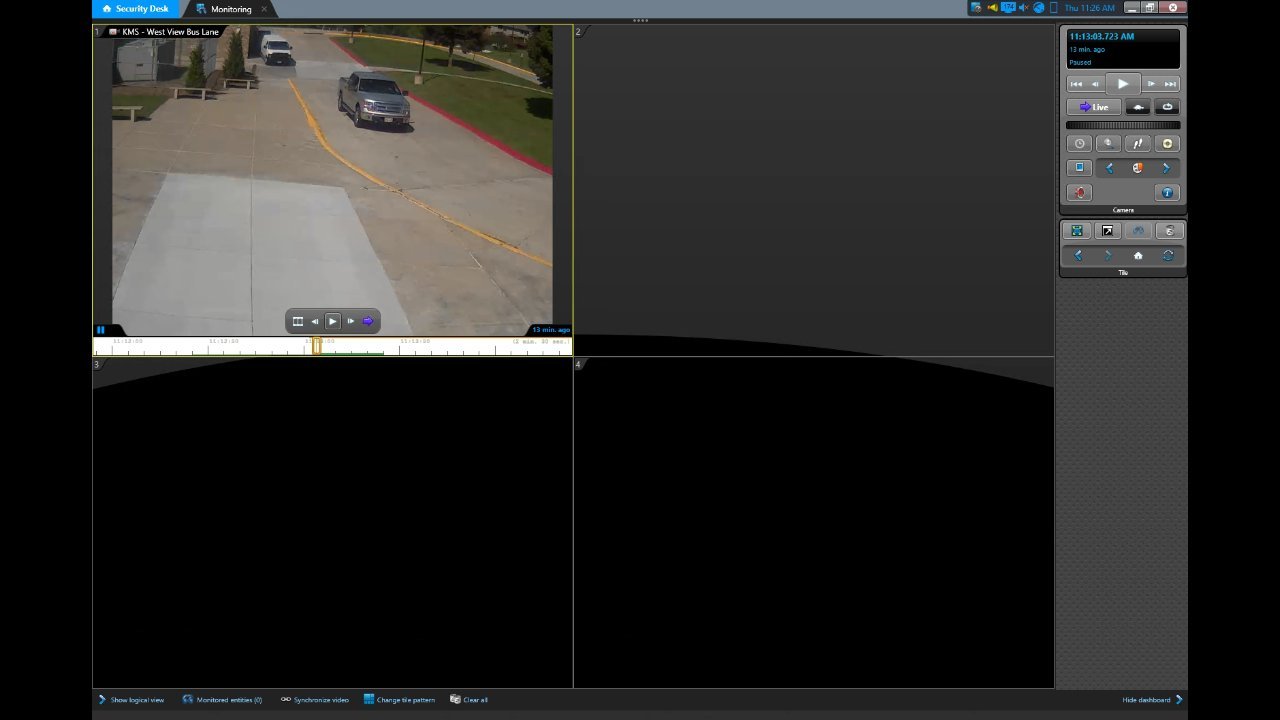Jump backward using dashboard skip-back button
The image size is (1280, 720).
(x=1076, y=84)
